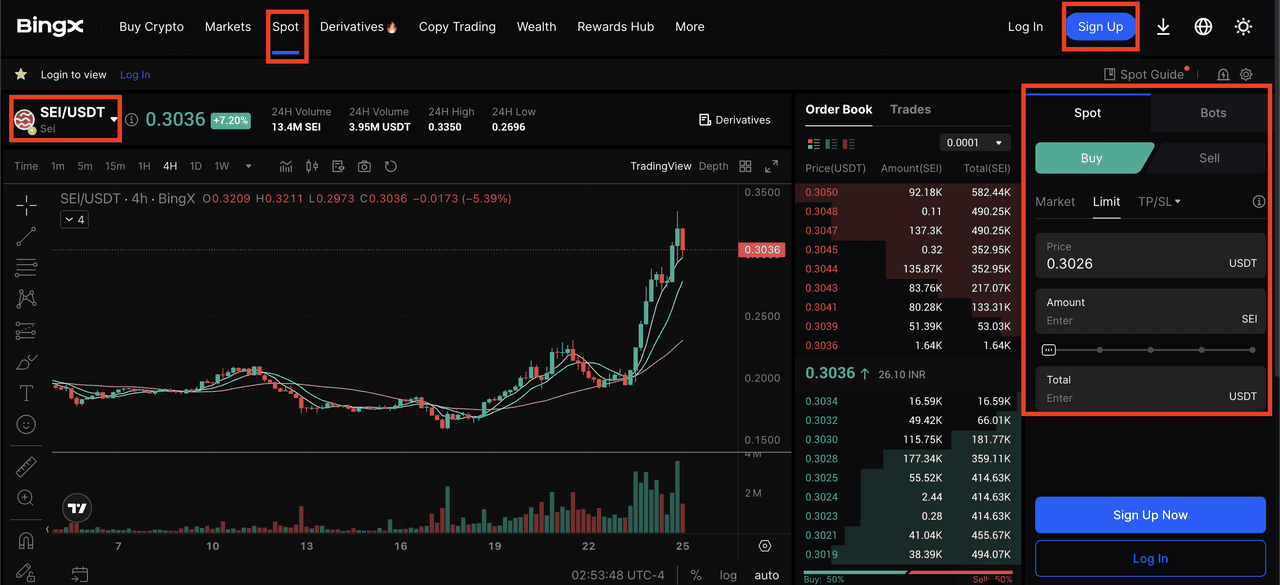Open the price alert bell icon
Screen dimensions: 1280x585
pos(1223,74)
